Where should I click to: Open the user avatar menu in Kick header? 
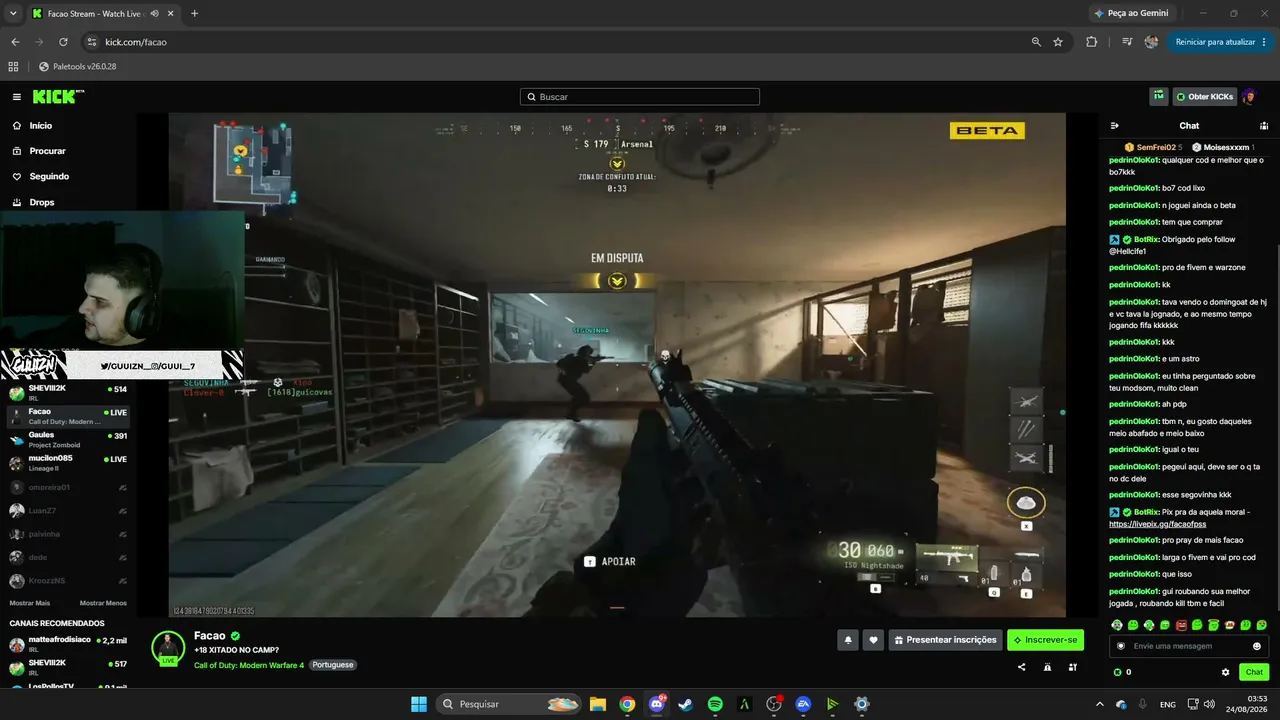[x=1249, y=97]
